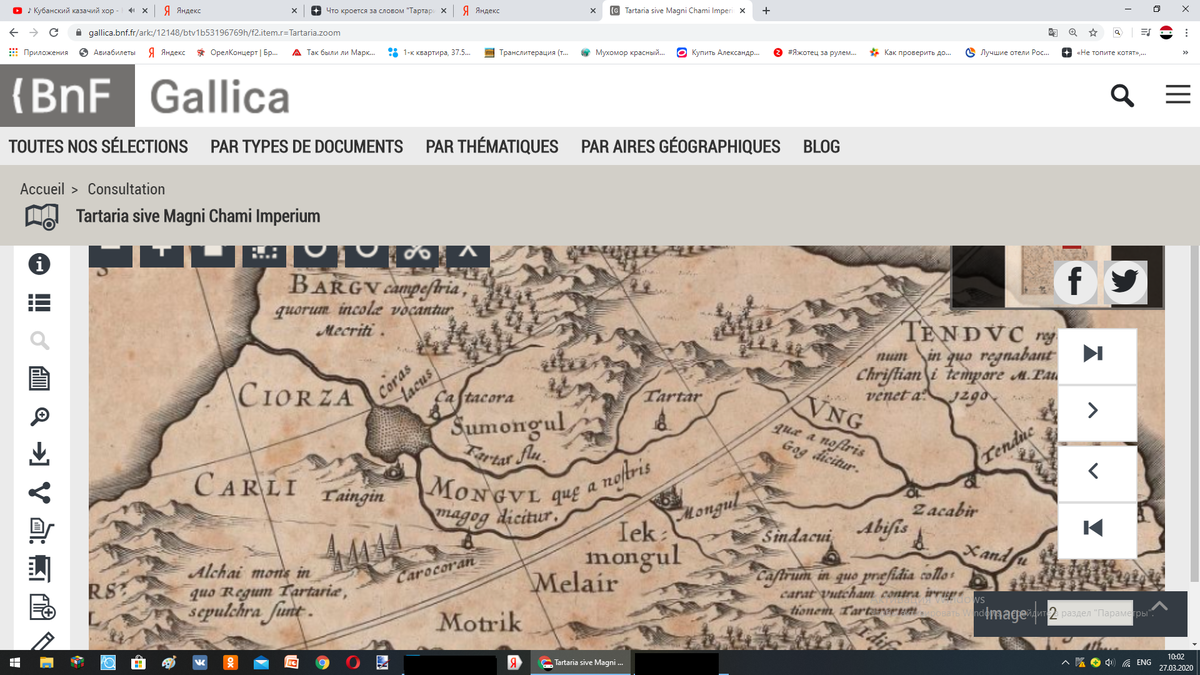This screenshot has height=675, width=1200.
Task: Show hidden system tray icons
Action: [x=1067, y=663]
